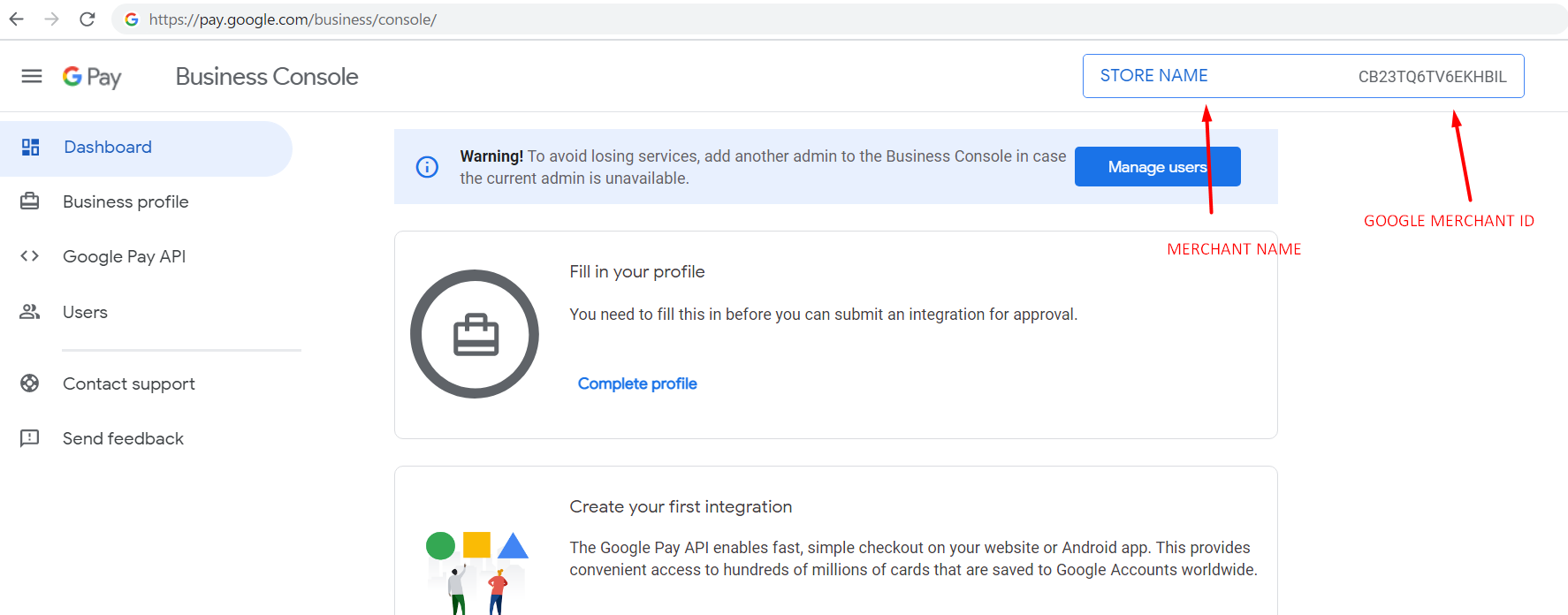Click the Google Pay logo

pos(92,77)
